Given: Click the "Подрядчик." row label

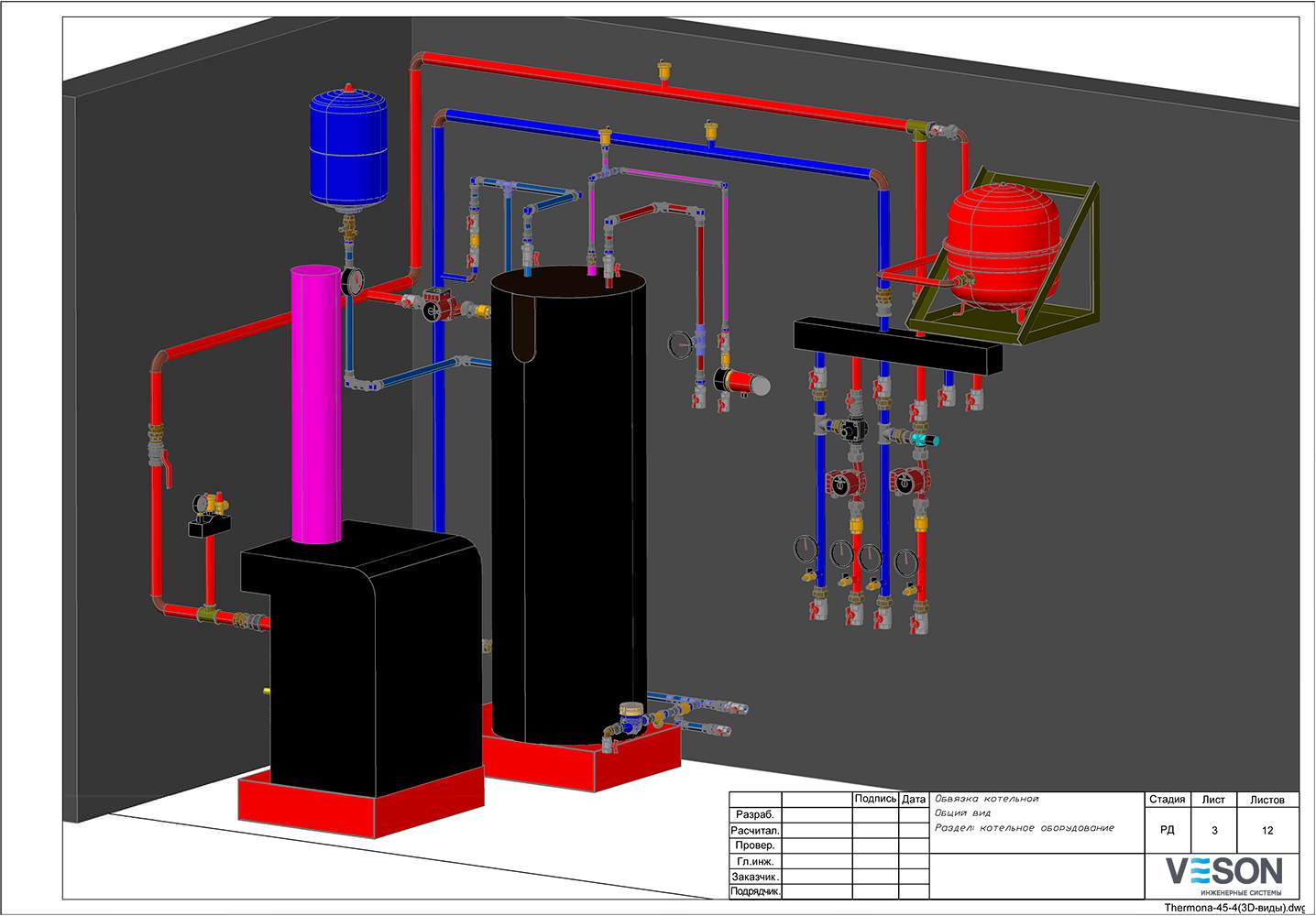Looking at the screenshot, I should point(755,891).
